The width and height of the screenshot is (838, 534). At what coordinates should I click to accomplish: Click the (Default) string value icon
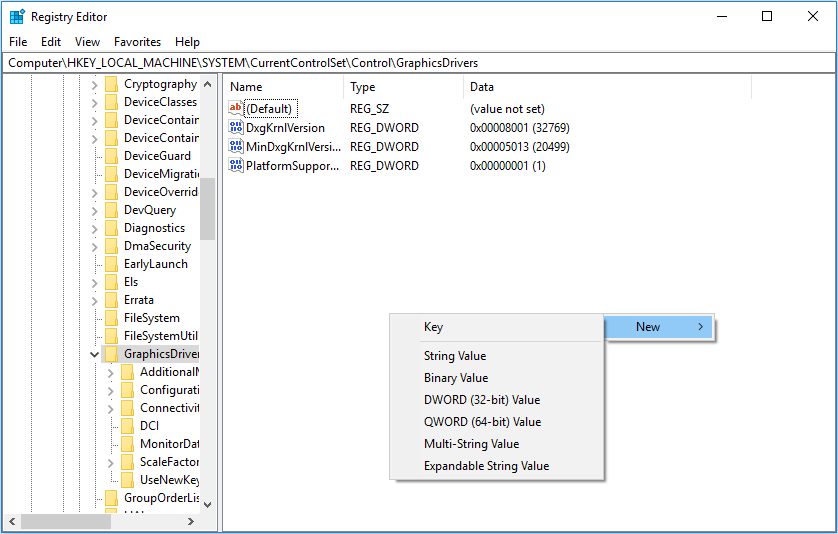coord(235,109)
